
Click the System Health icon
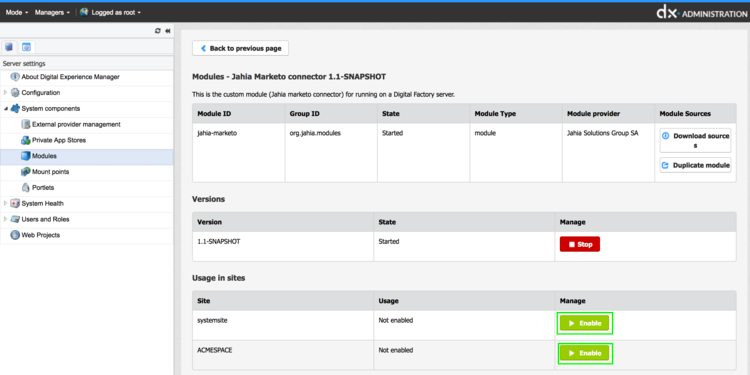[15, 203]
